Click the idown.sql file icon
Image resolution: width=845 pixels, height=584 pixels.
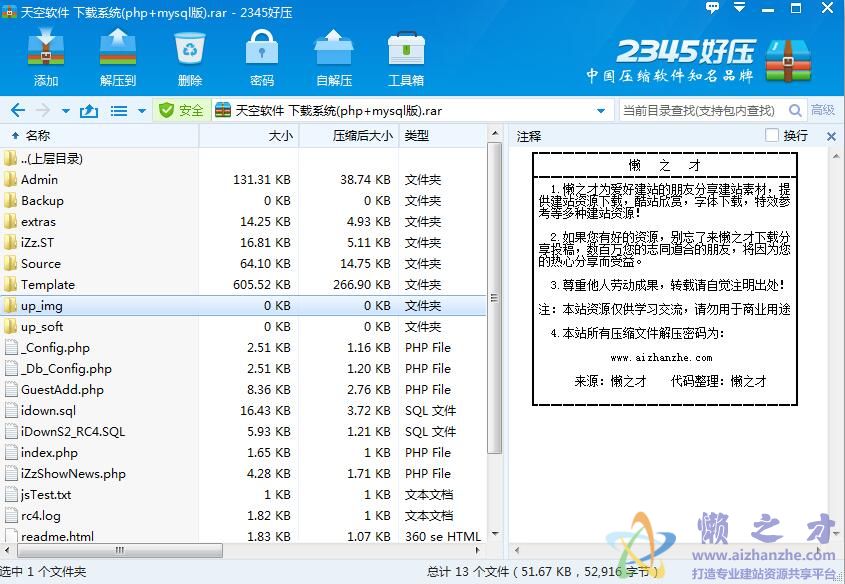point(11,411)
